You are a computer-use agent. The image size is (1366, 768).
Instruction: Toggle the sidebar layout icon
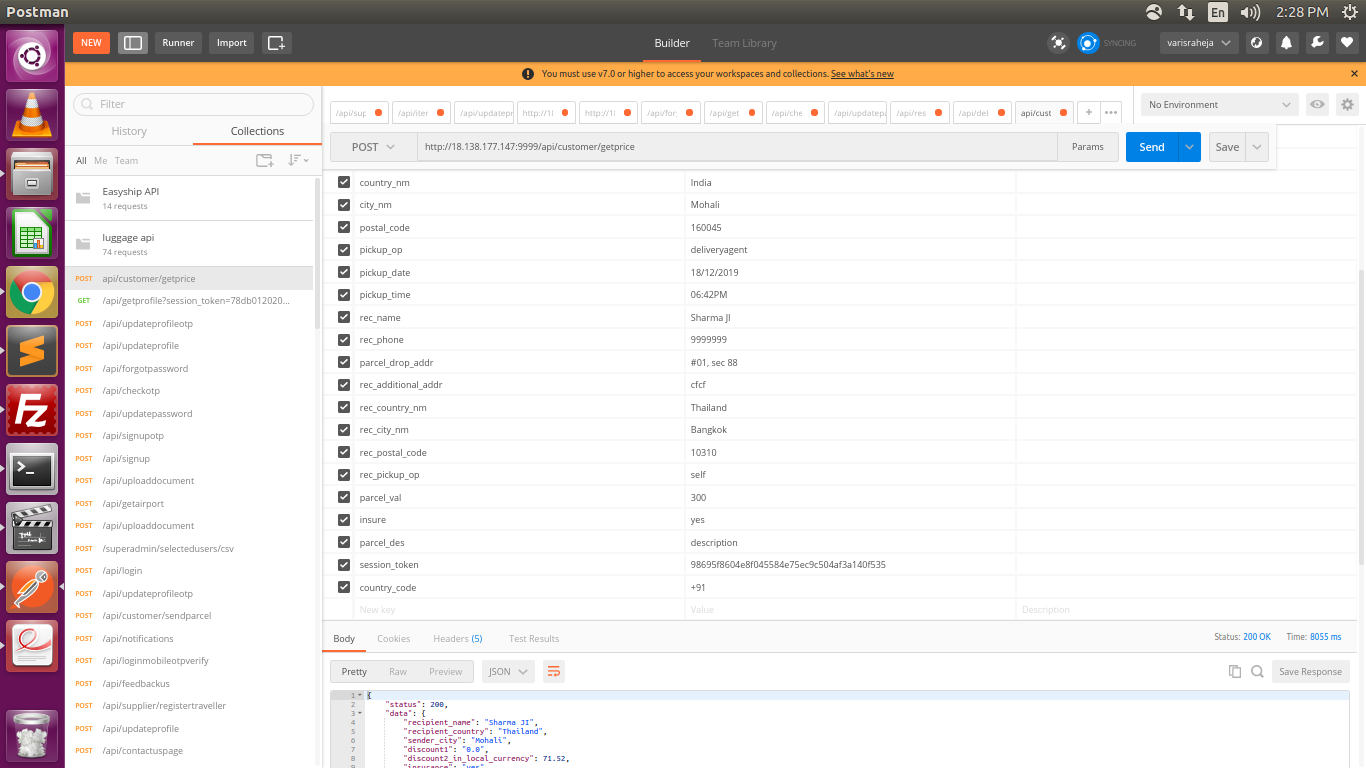tap(132, 43)
